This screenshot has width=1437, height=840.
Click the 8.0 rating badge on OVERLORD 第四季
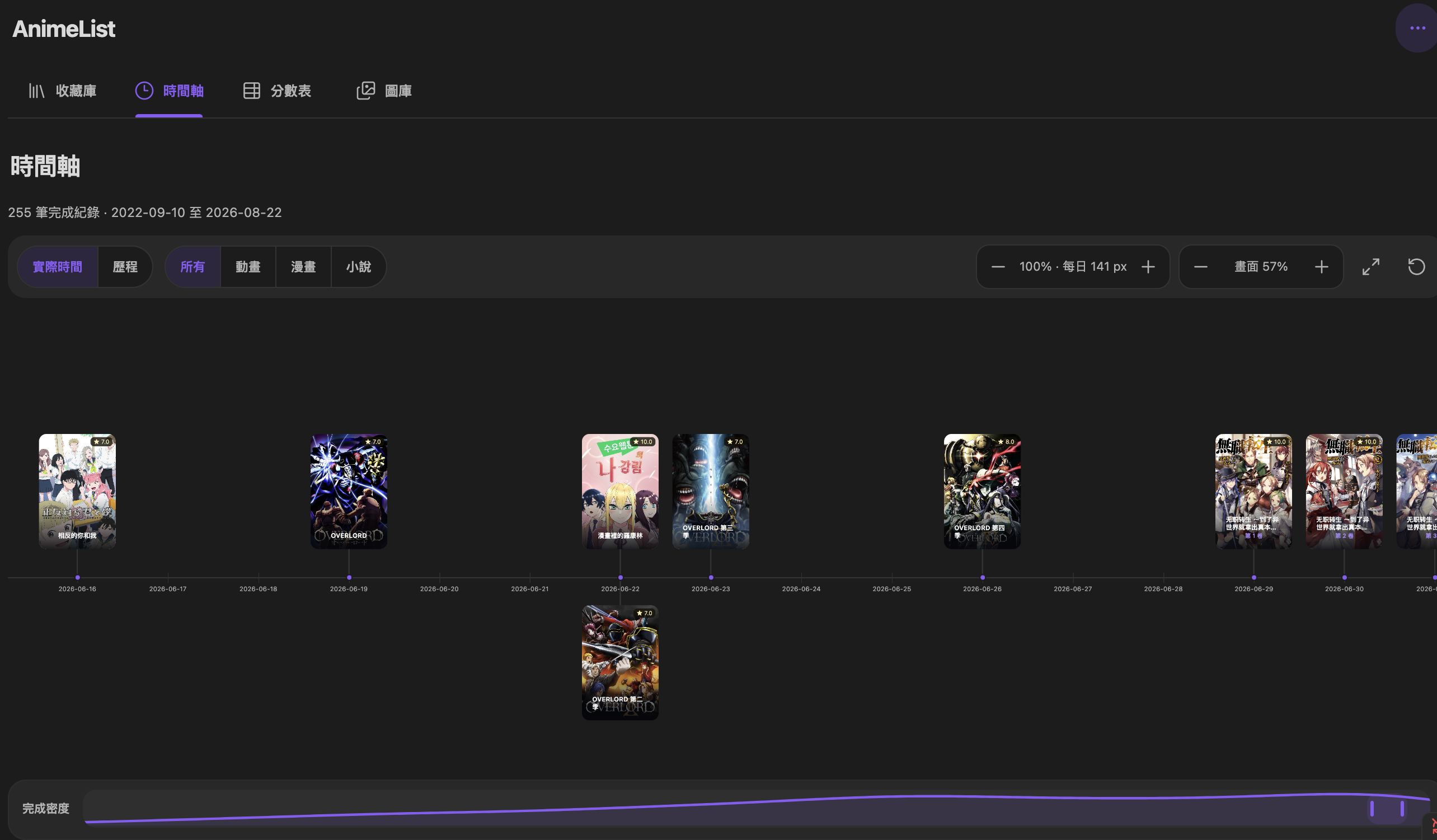(x=1007, y=442)
